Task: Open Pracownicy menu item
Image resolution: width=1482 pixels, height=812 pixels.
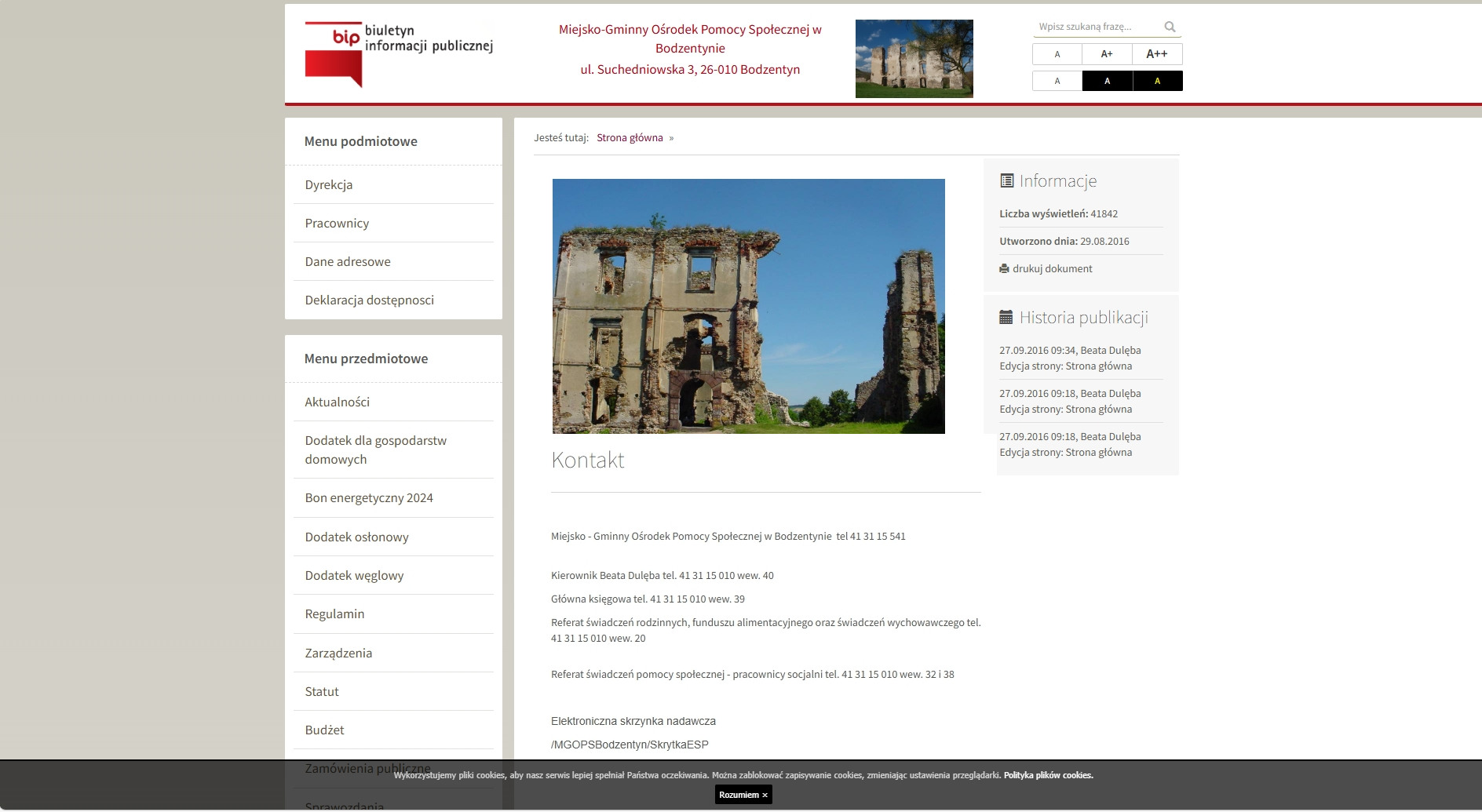Action: tap(337, 223)
